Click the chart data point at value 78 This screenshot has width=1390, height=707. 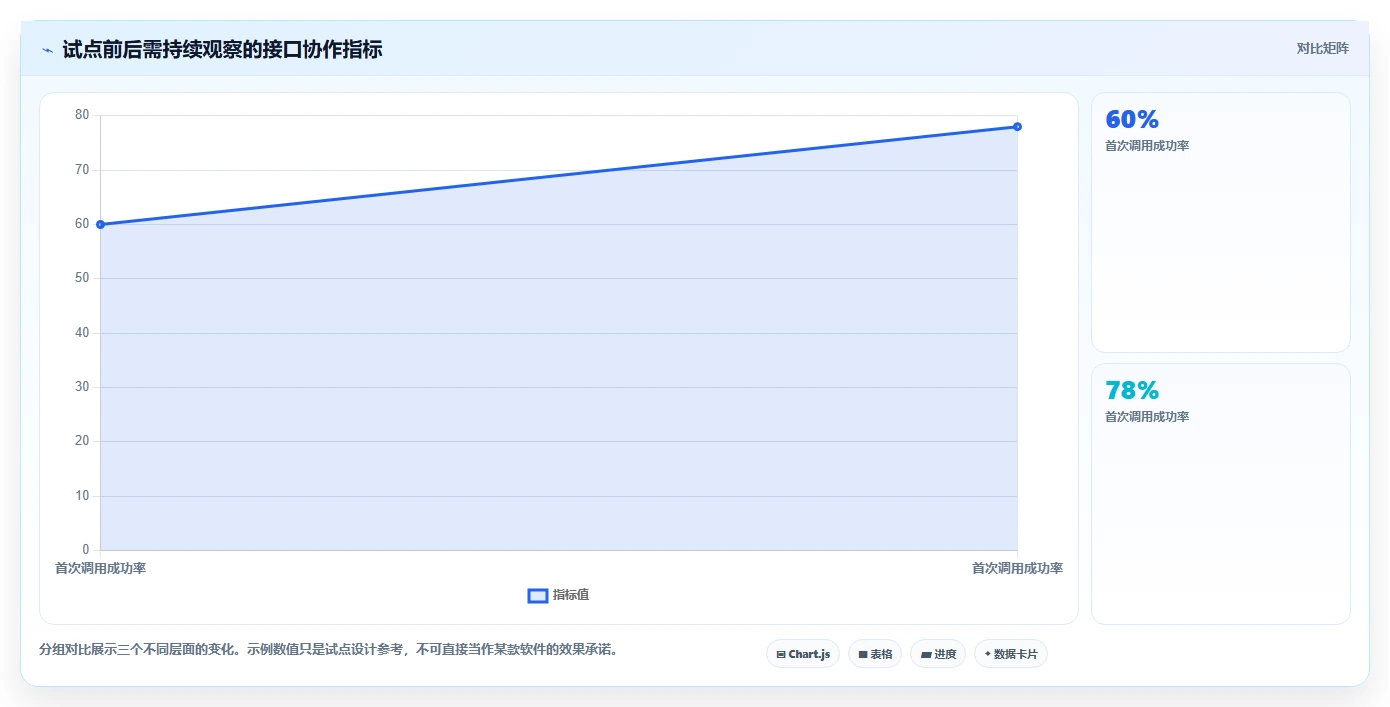[x=1017, y=126]
